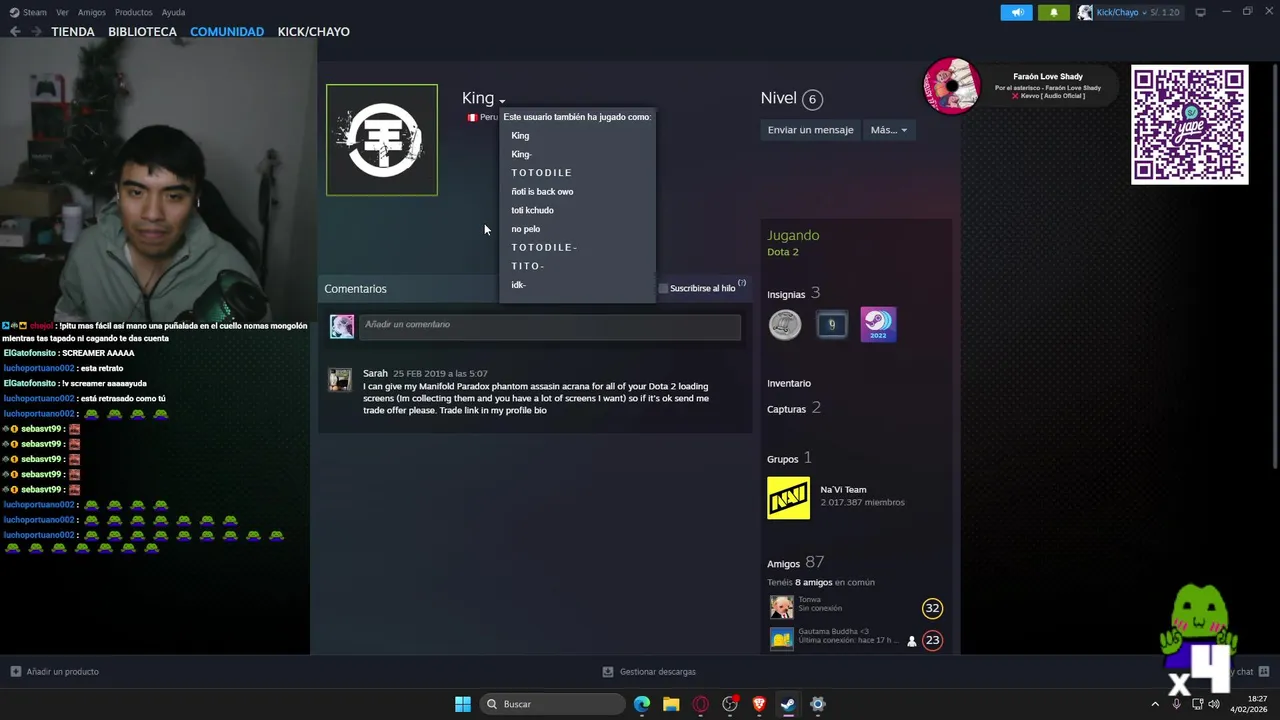Click Enviar un mensaje button
Image resolution: width=1280 pixels, height=720 pixels.
[810, 130]
